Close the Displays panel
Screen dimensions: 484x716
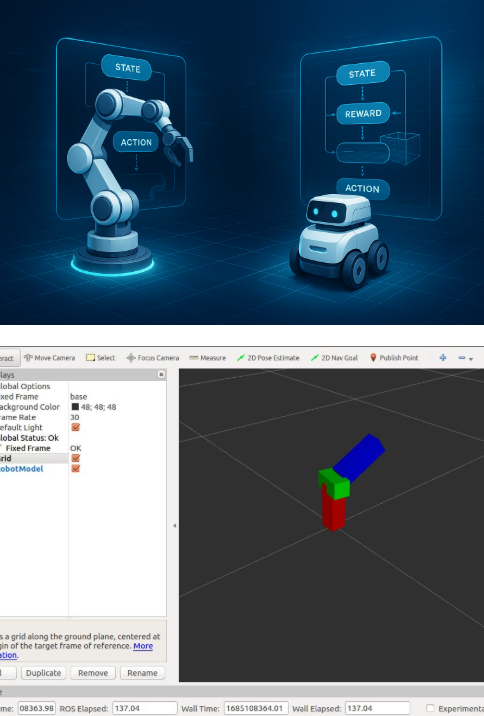(161, 374)
